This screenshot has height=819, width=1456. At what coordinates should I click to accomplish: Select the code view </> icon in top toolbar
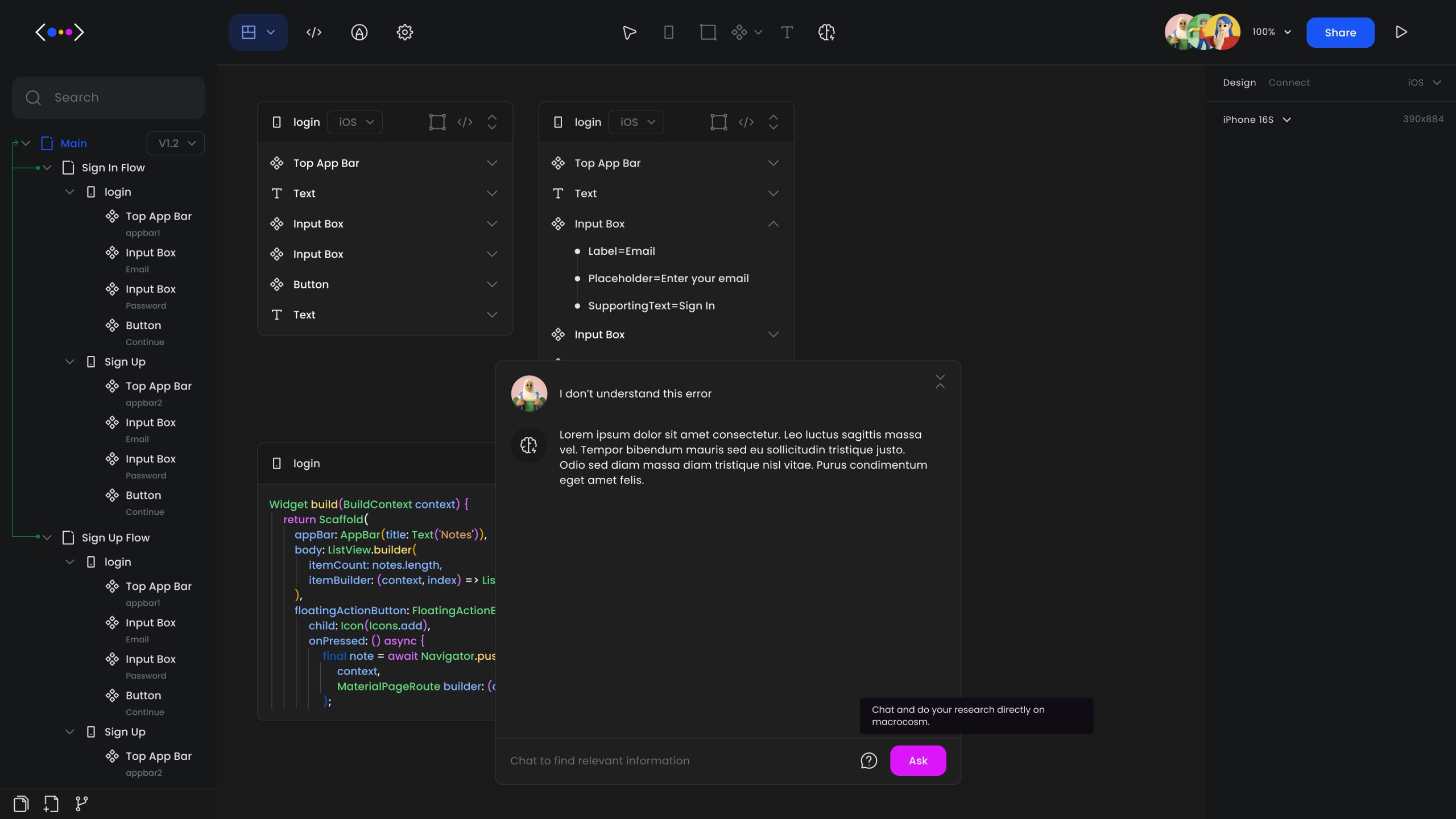coord(313,32)
